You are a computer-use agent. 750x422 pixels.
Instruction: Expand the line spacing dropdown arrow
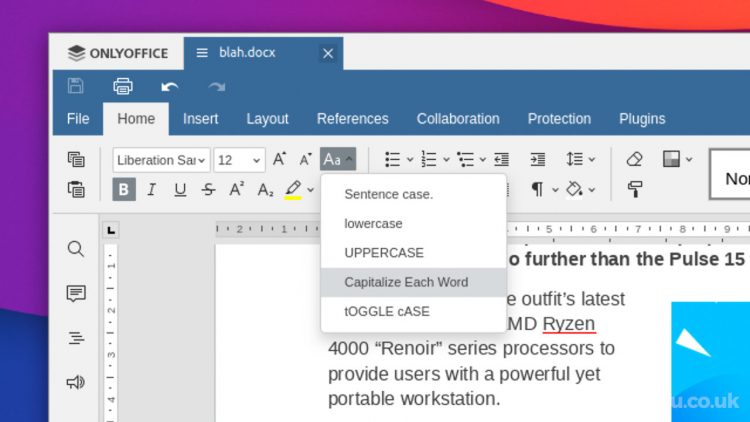(592, 159)
